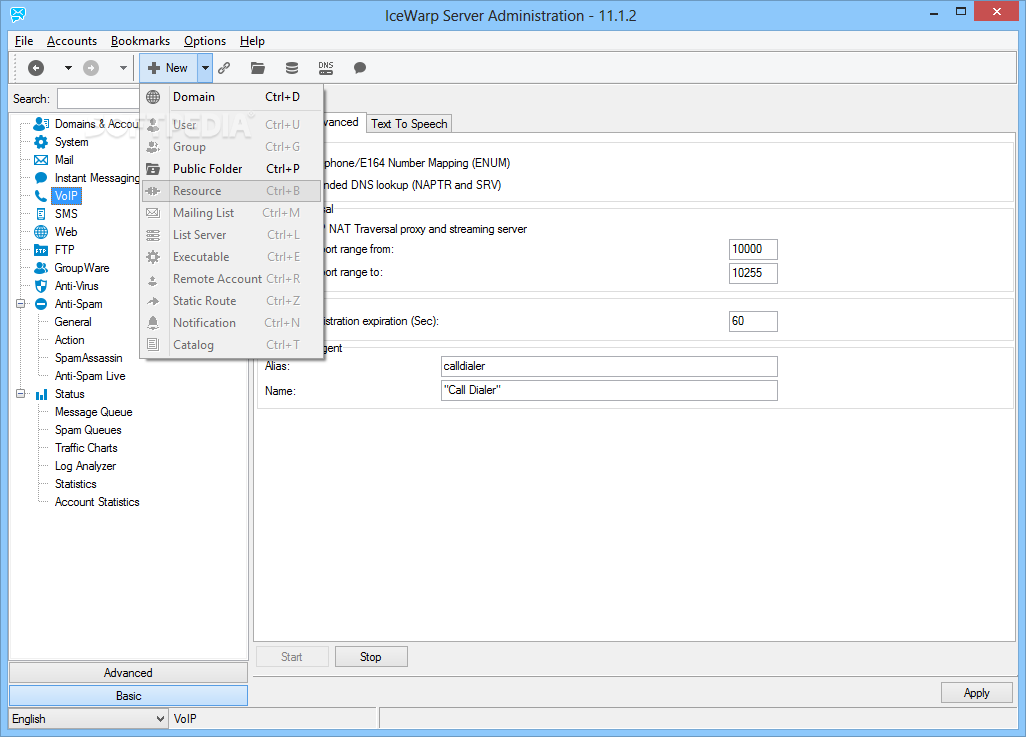Image resolution: width=1026 pixels, height=737 pixels.
Task: Collapse the Status tree node
Action: (20, 394)
